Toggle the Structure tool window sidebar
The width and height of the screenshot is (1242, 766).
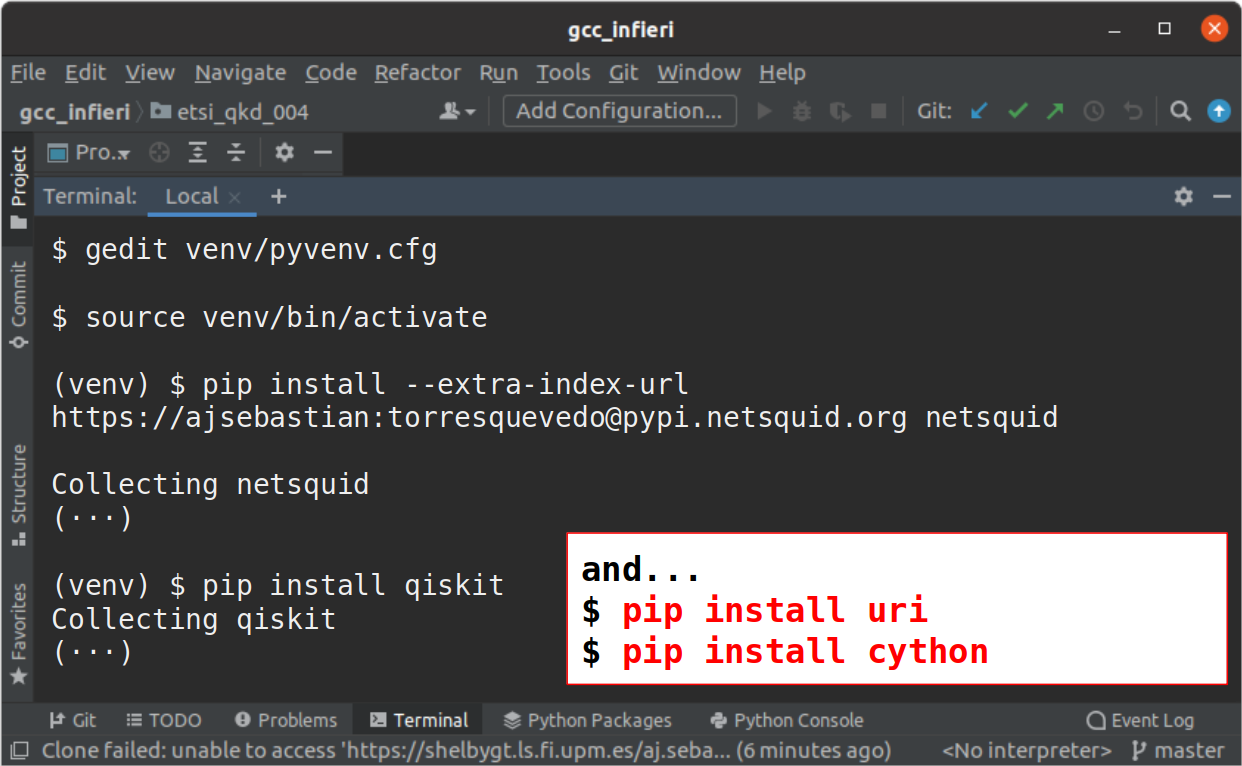pos(18,496)
